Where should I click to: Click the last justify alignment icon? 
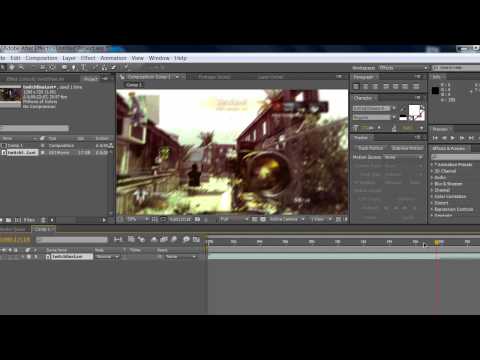416,87
